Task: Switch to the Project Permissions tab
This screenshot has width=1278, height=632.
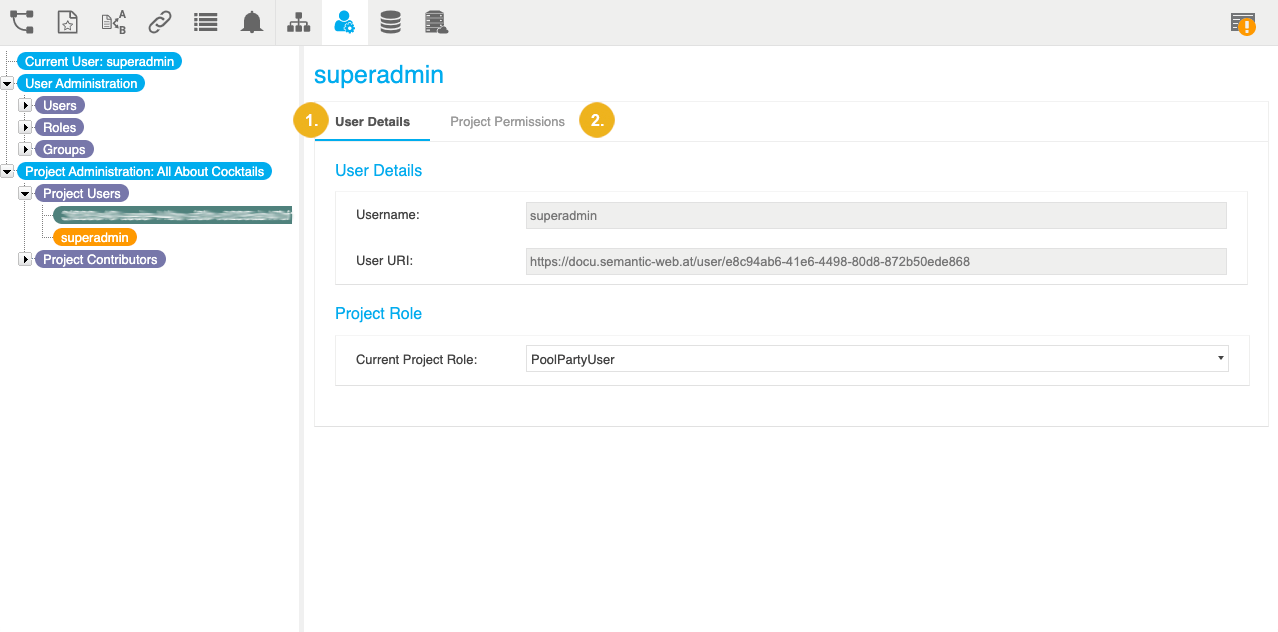Action: pyautogui.click(x=507, y=121)
